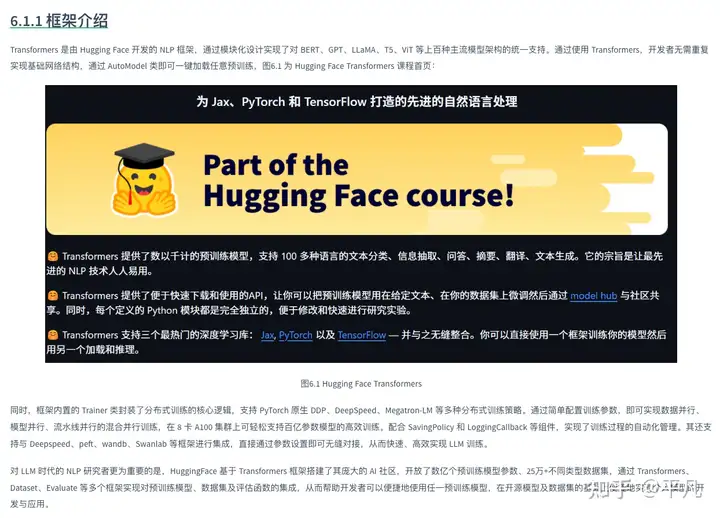
Task: Click the paragraph starting 'Transformers 是由 Hugging Face 开发'
Action: (x=360, y=57)
